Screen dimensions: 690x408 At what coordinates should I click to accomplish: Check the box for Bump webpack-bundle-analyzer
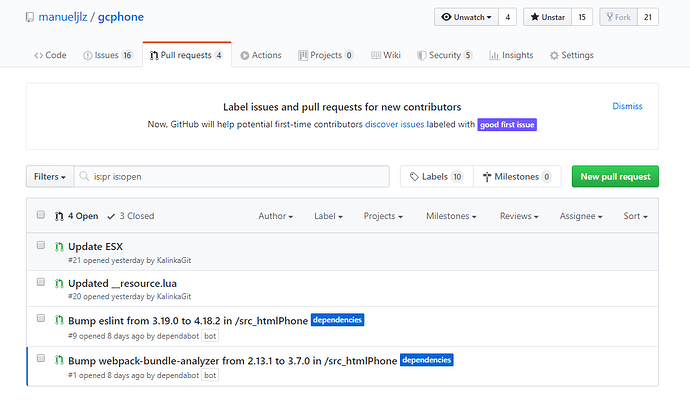[41, 358]
